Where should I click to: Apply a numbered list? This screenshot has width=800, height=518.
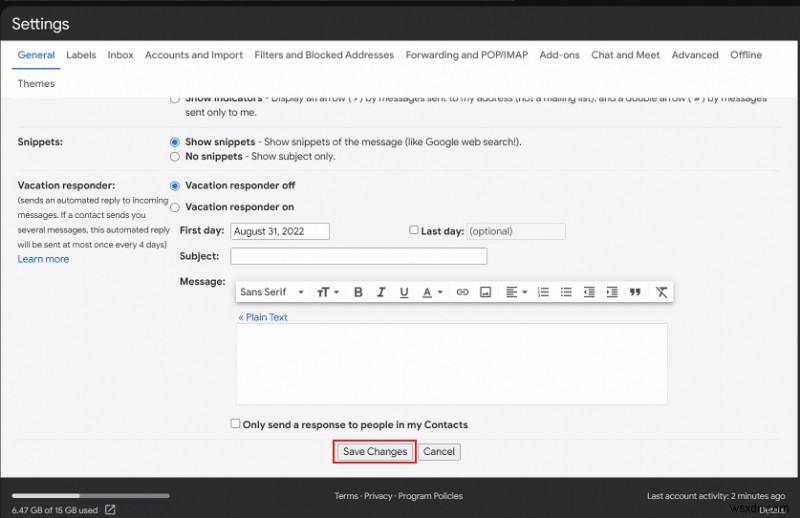543,292
